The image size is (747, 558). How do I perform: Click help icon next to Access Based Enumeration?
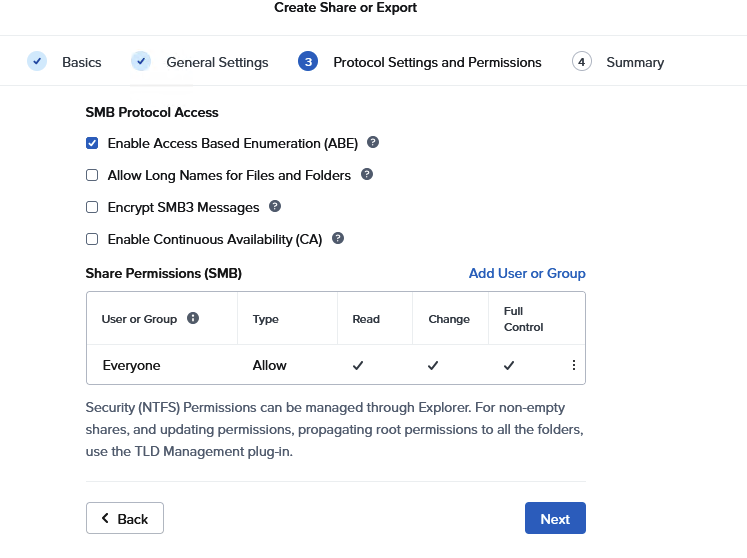[373, 143]
